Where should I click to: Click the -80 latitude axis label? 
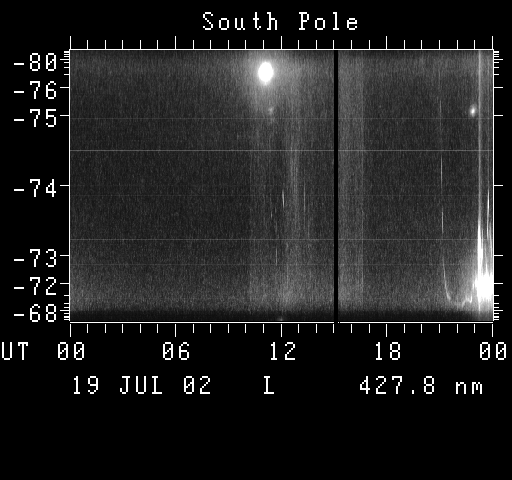(35, 62)
